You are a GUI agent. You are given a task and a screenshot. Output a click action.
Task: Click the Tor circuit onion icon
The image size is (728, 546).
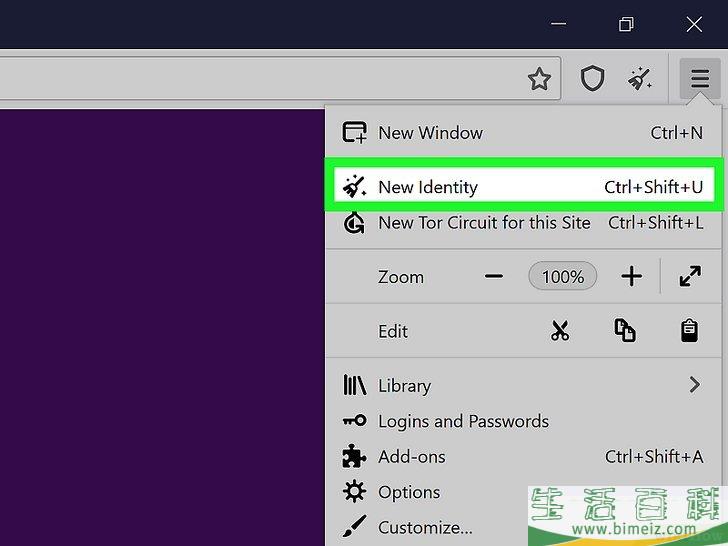pos(354,223)
